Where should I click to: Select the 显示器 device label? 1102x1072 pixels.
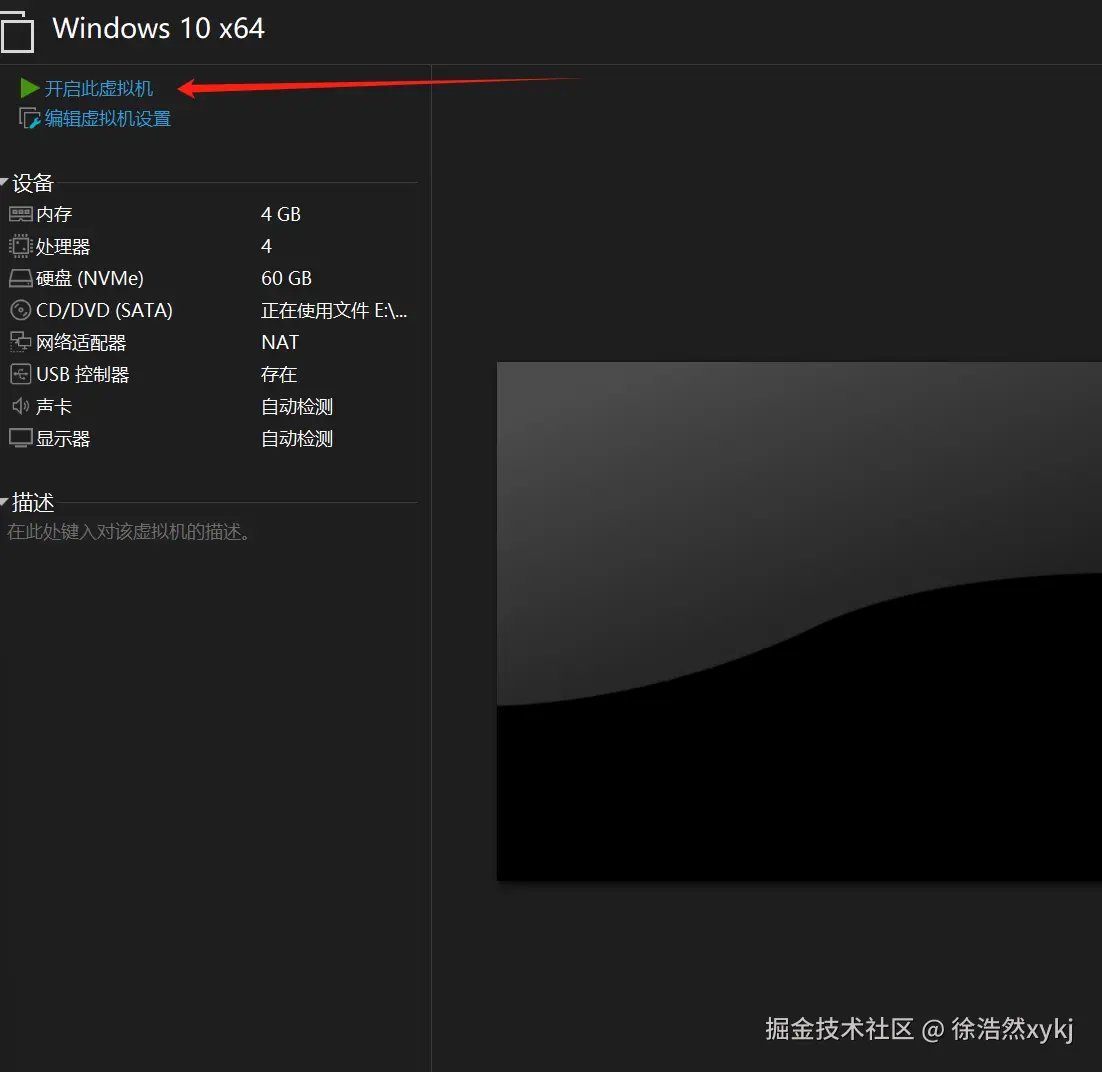[x=63, y=439]
